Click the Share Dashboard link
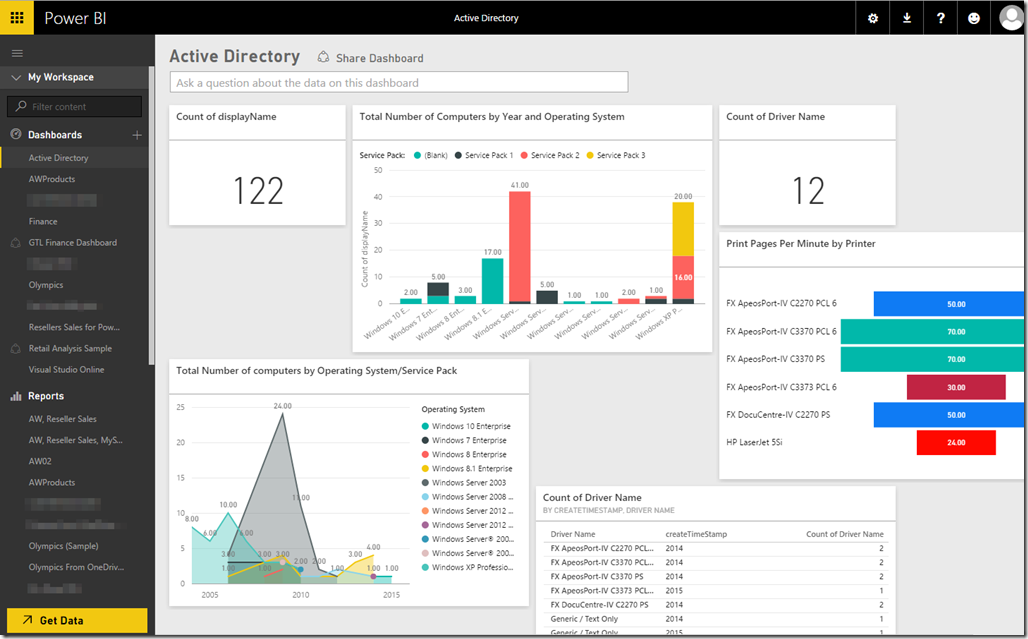This screenshot has height=639, width=1028. click(x=380, y=58)
